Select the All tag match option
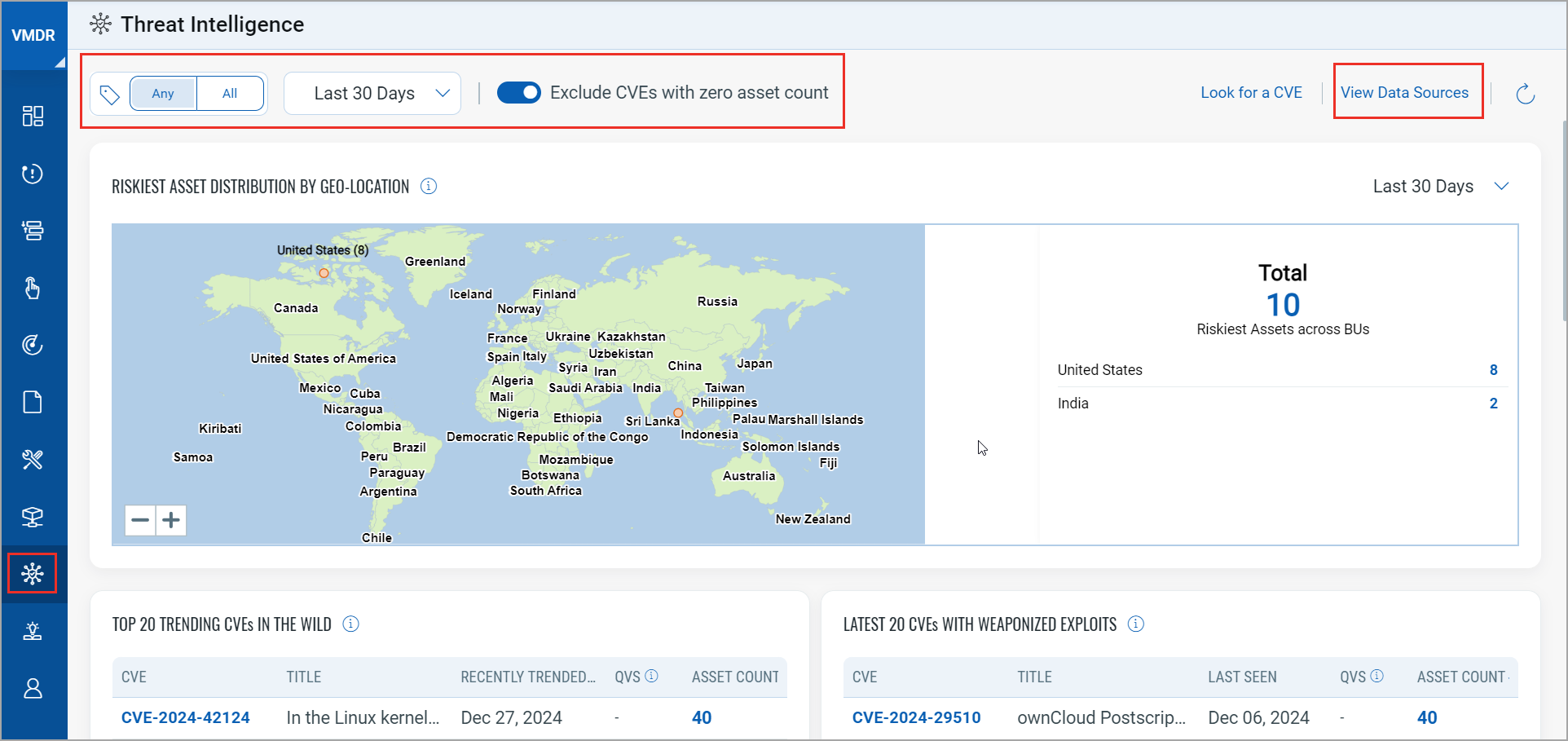1568x741 pixels. pyautogui.click(x=230, y=94)
